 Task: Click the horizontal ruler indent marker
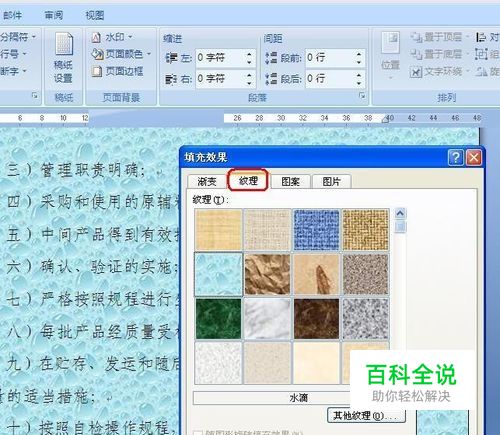pos(385,119)
